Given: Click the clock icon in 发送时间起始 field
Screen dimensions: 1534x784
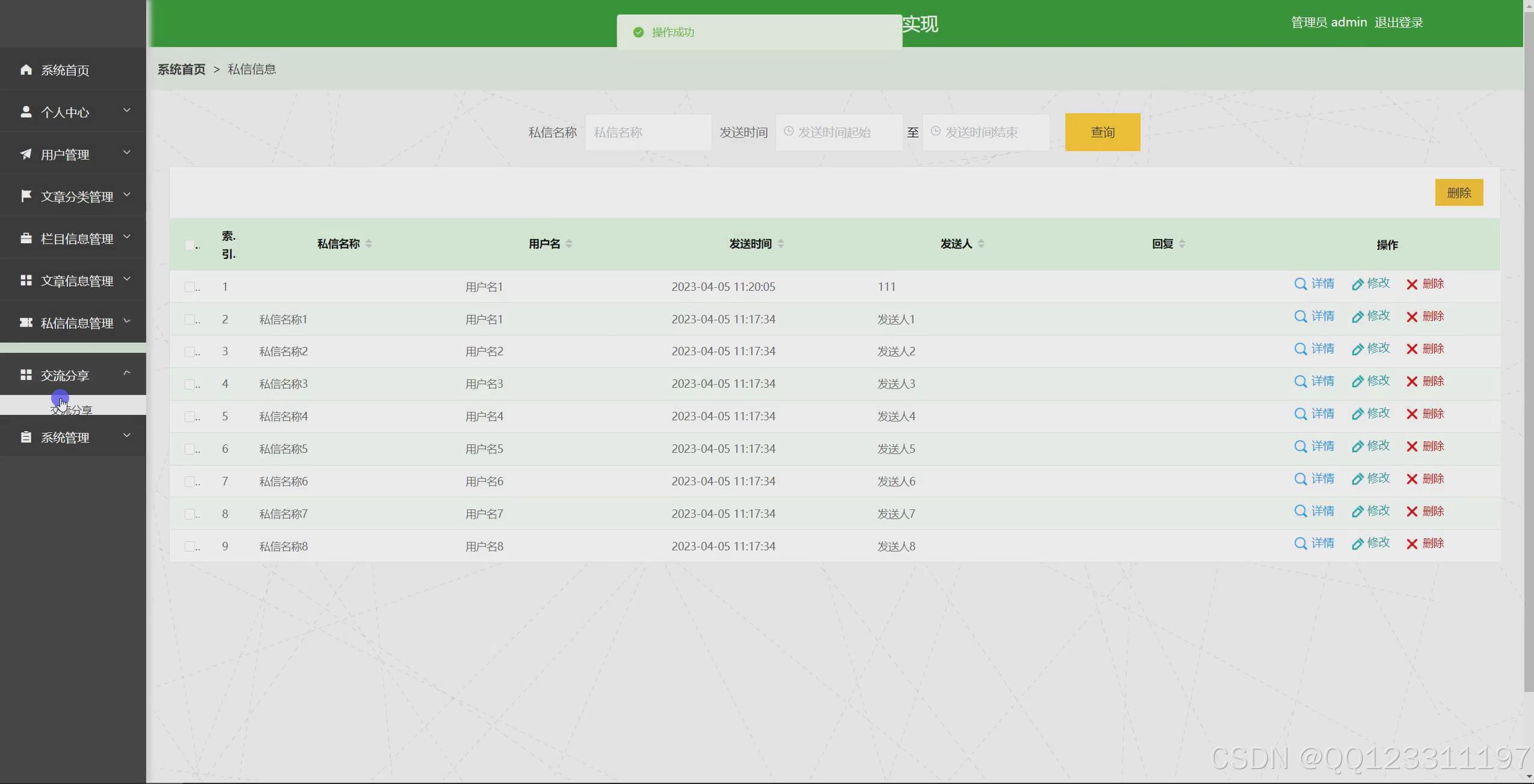Looking at the screenshot, I should tap(789, 132).
